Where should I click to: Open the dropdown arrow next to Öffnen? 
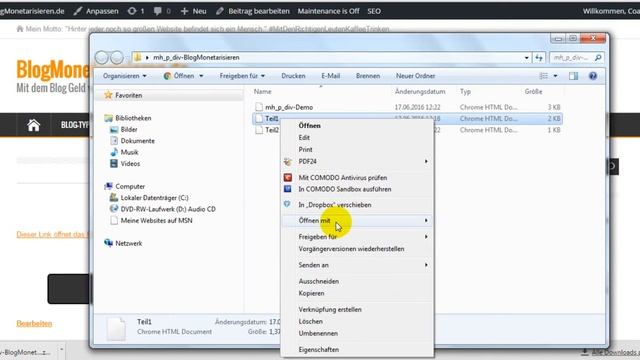click(x=201, y=76)
